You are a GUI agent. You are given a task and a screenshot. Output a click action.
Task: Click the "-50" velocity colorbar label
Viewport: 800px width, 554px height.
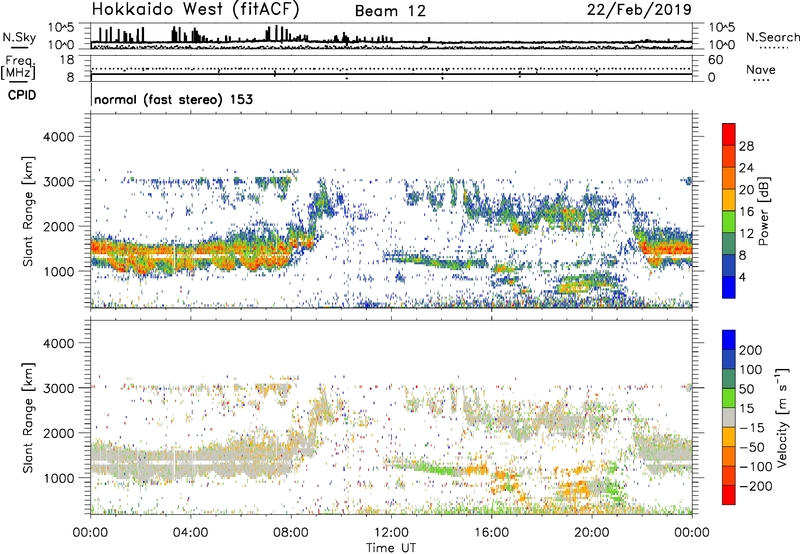tap(752, 447)
